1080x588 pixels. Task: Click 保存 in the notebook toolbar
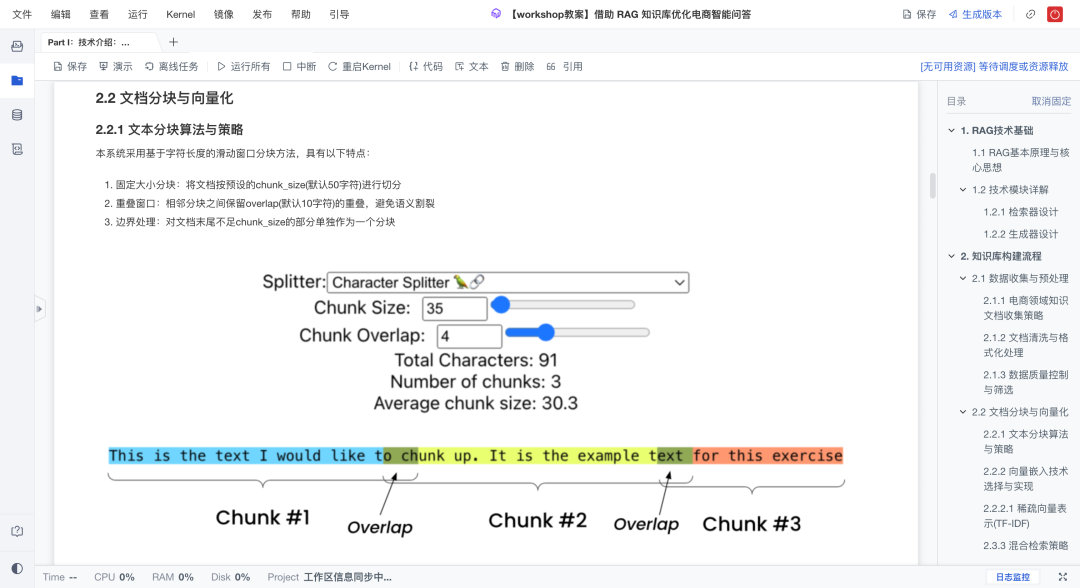coord(70,67)
